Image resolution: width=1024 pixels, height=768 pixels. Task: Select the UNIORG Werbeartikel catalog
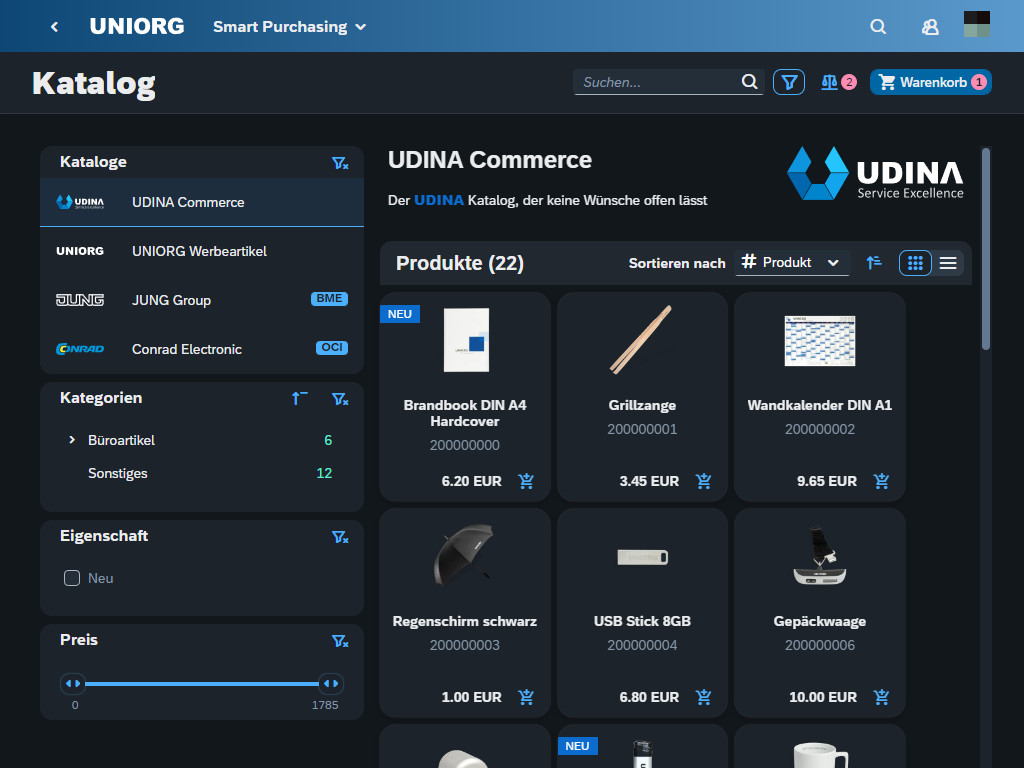pyautogui.click(x=202, y=251)
